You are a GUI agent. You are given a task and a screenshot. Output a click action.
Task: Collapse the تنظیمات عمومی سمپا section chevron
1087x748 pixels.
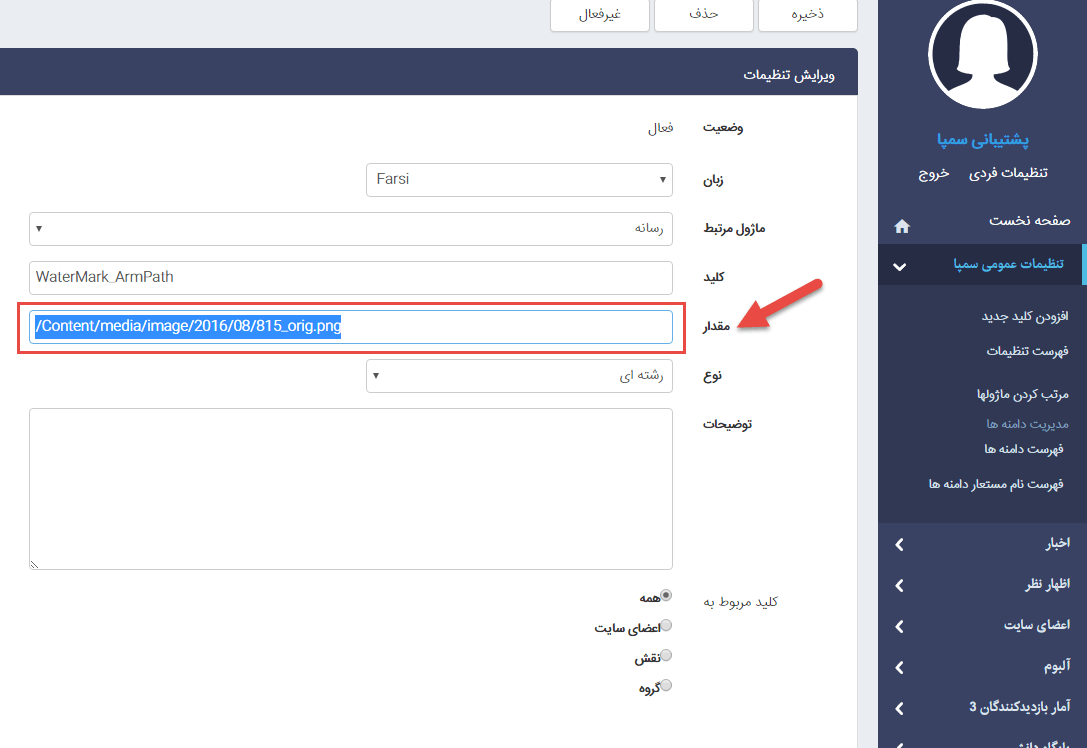[899, 267]
